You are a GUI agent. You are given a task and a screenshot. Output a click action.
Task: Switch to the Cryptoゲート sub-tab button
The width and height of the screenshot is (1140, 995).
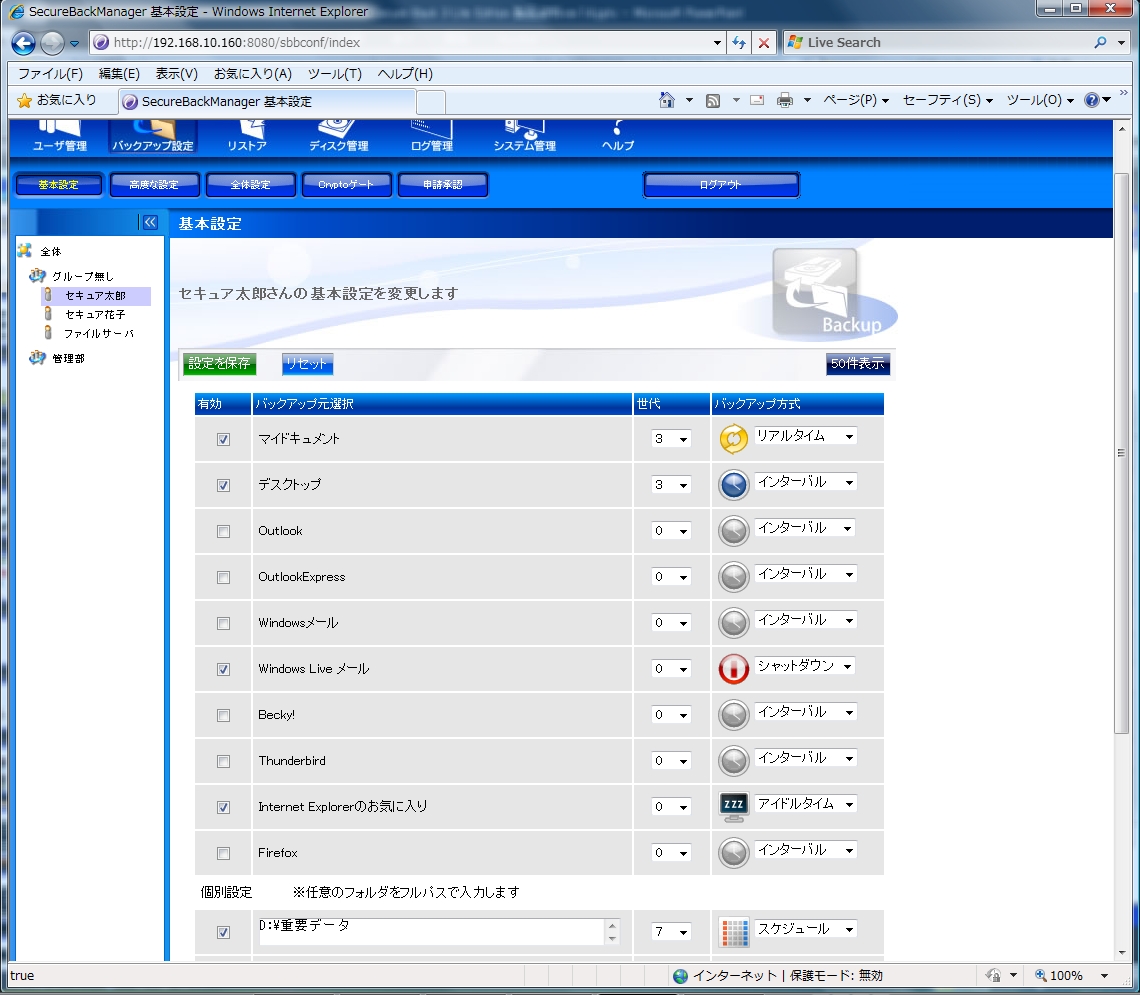coord(346,185)
